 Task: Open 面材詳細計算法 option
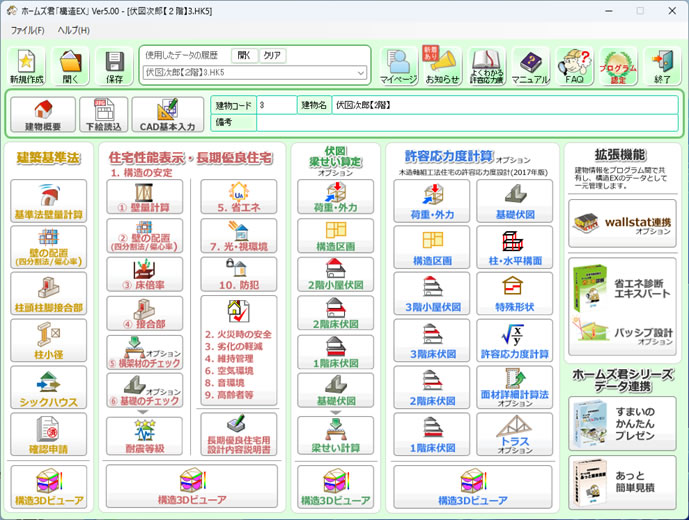pyautogui.click(x=515, y=388)
